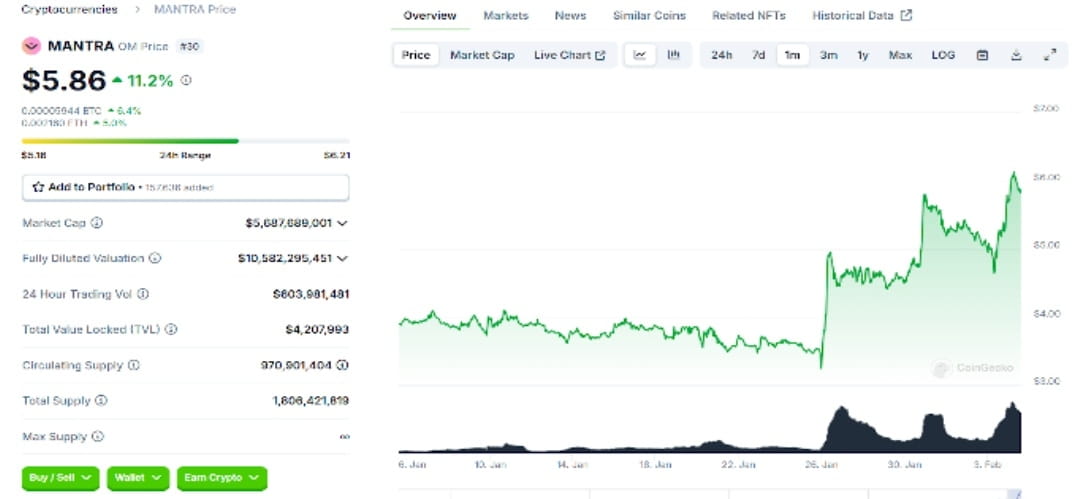
Task: Set chart range to 1y
Action: [x=863, y=55]
